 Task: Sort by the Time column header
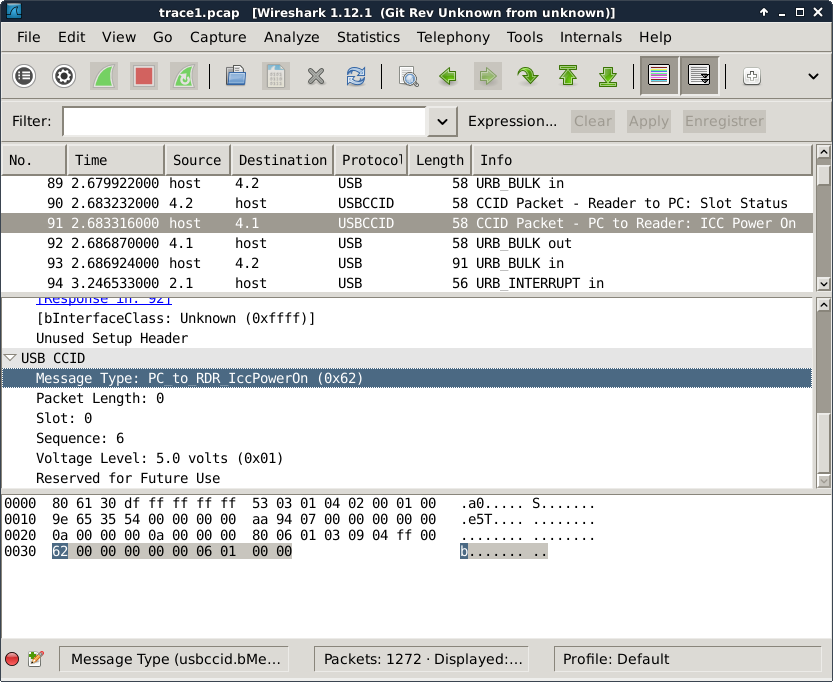[x=115, y=160]
